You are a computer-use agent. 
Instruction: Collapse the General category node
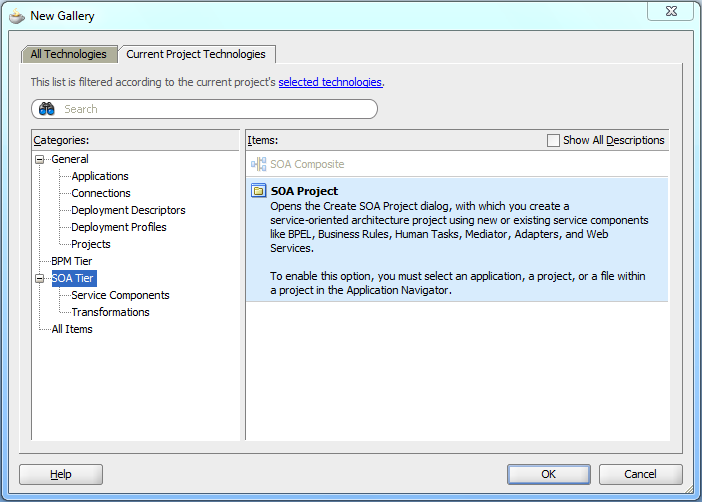(40, 160)
